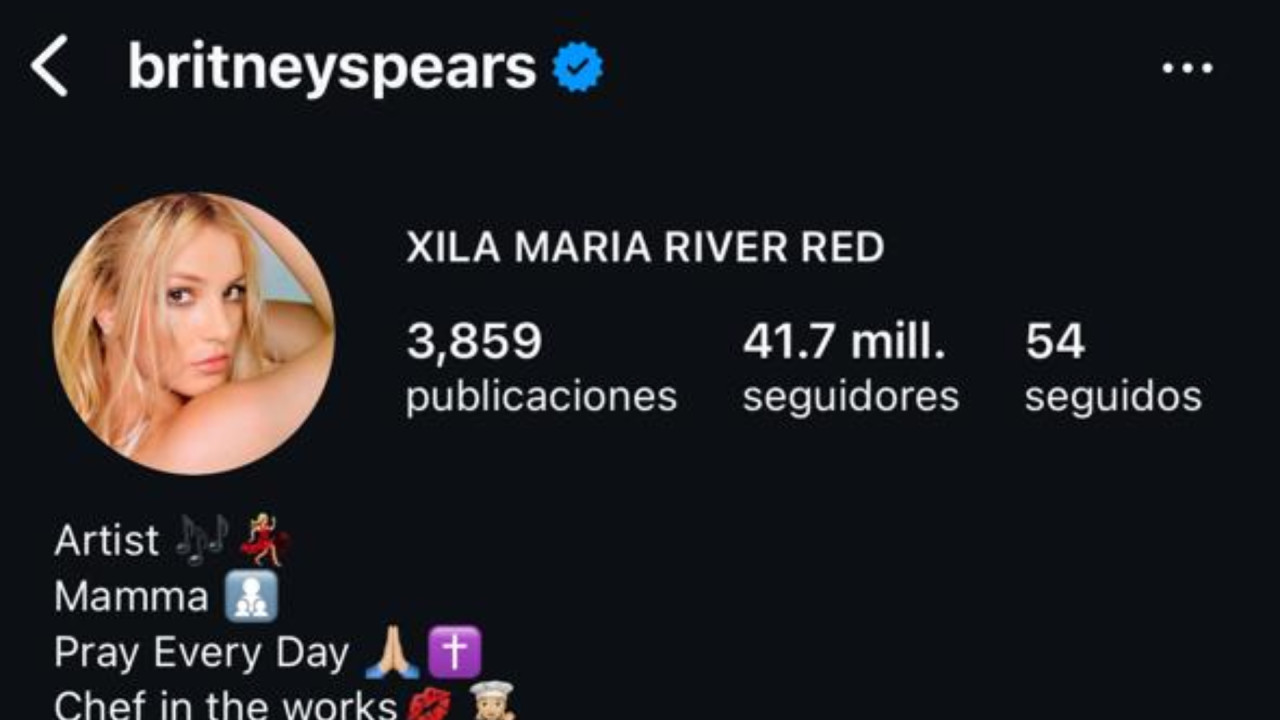Viewport: 1280px width, 720px height.
Task: Open the circular profile picture
Action: click(194, 334)
